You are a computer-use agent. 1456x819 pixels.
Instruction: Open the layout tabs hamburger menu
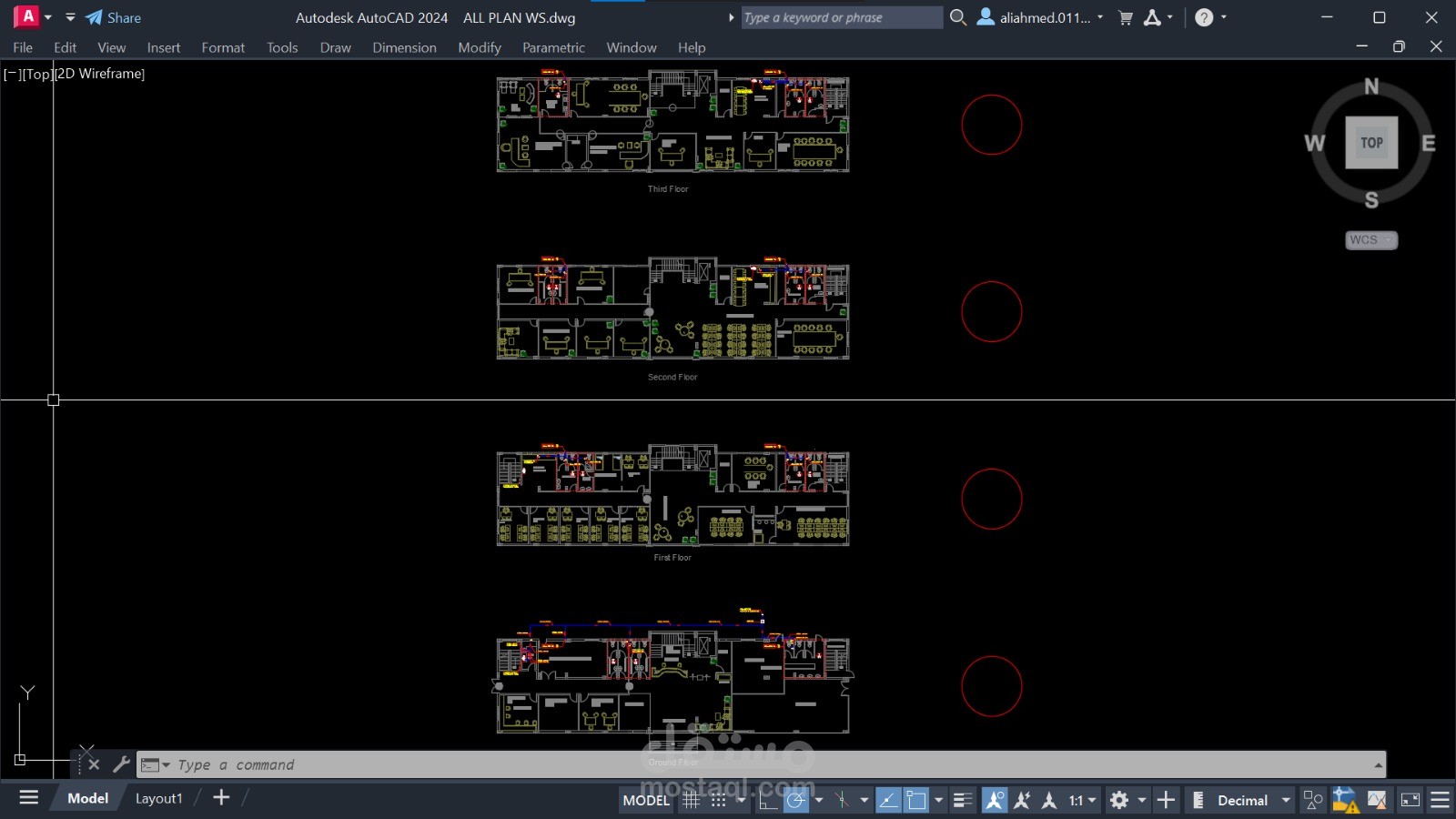coord(29,798)
